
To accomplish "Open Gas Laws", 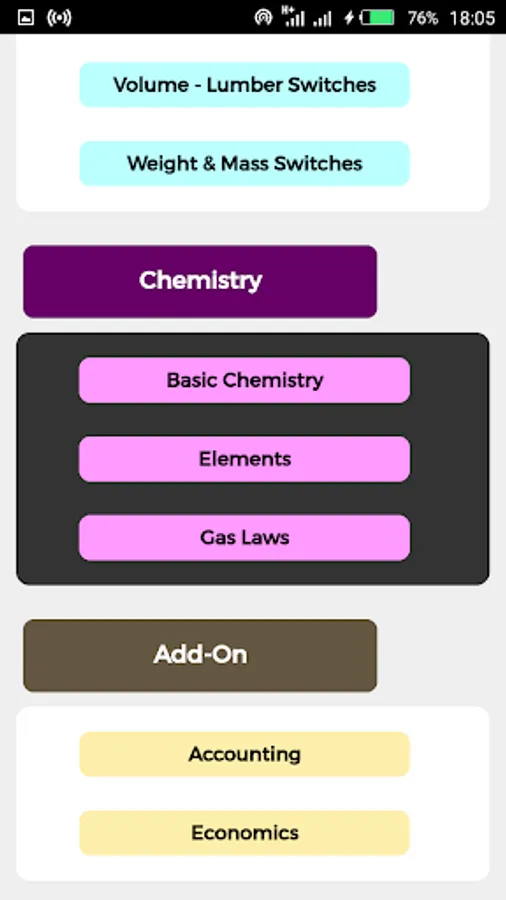I will click(x=244, y=538).
